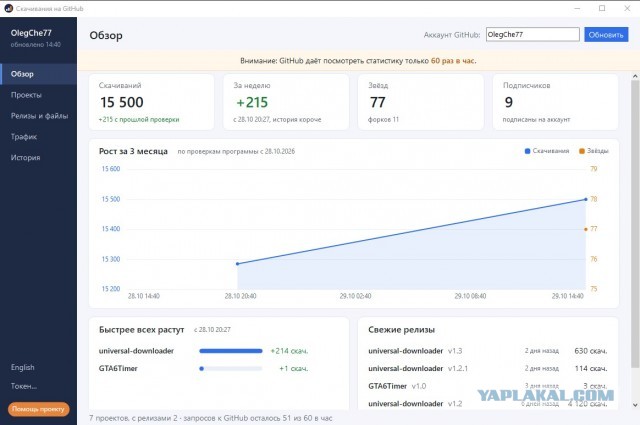
Task: Maximize the window
Action: pos(602,8)
